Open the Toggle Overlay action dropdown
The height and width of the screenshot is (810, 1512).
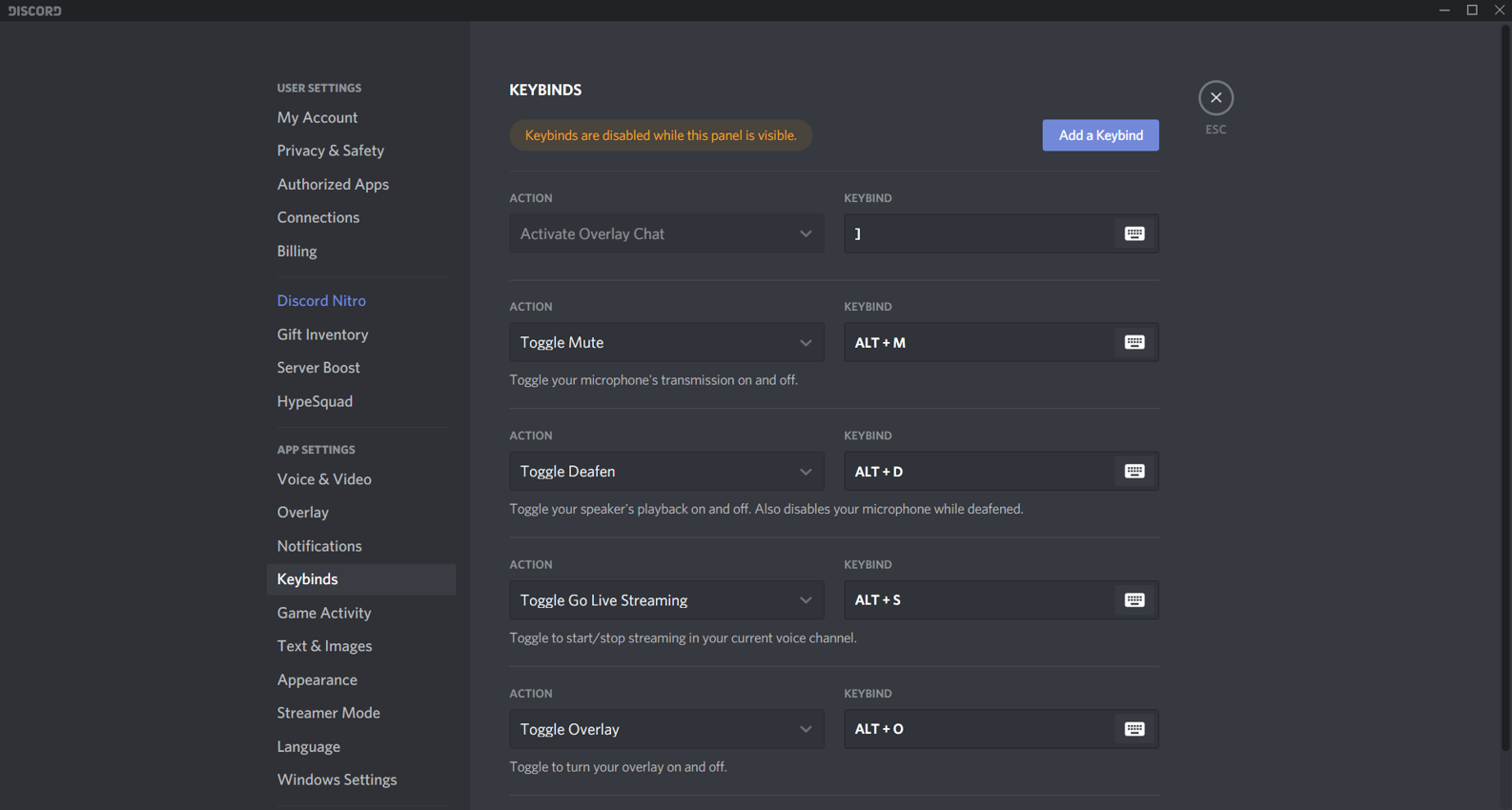pos(666,729)
